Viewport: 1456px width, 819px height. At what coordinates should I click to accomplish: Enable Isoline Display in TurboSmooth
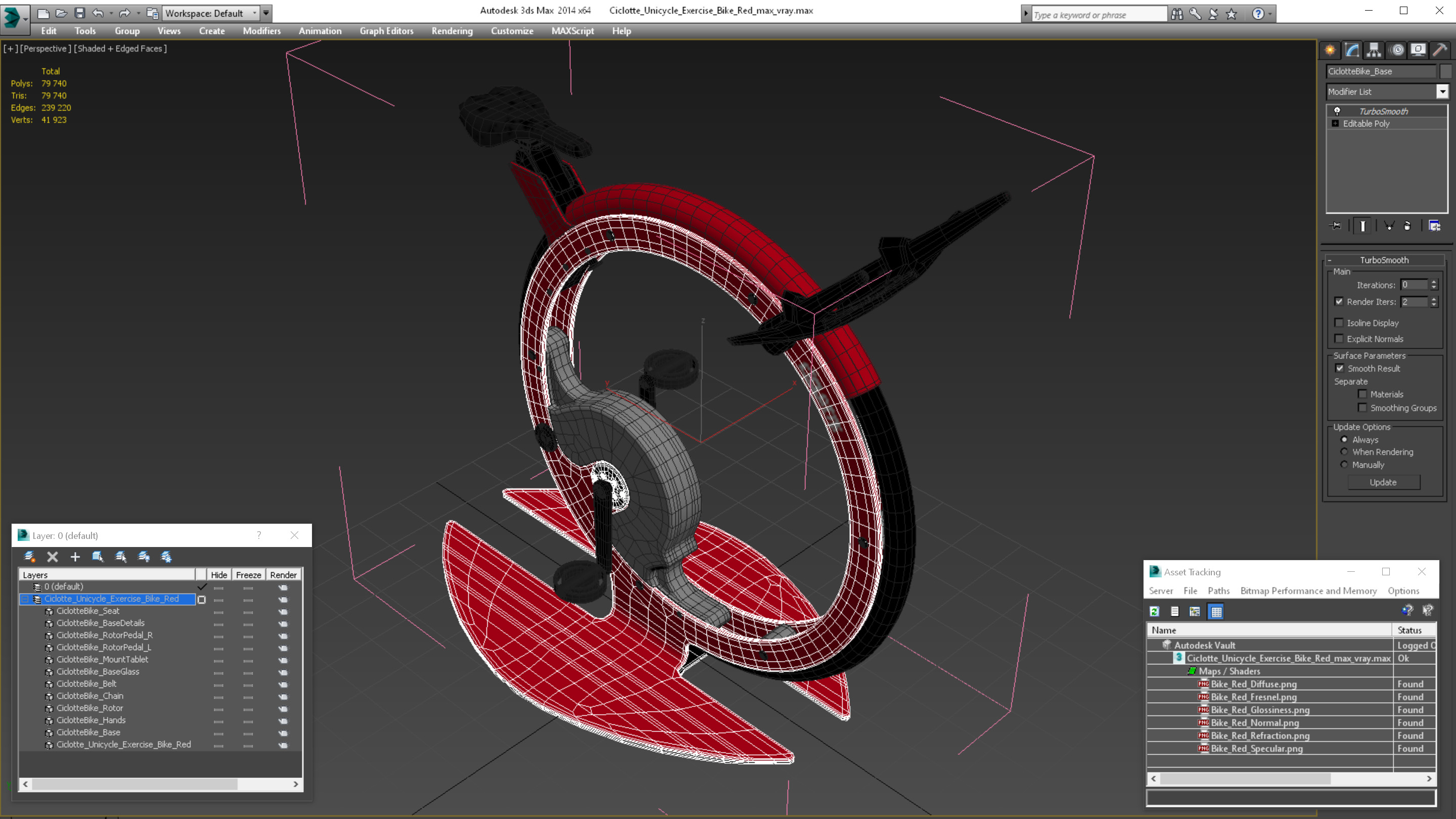pos(1339,322)
